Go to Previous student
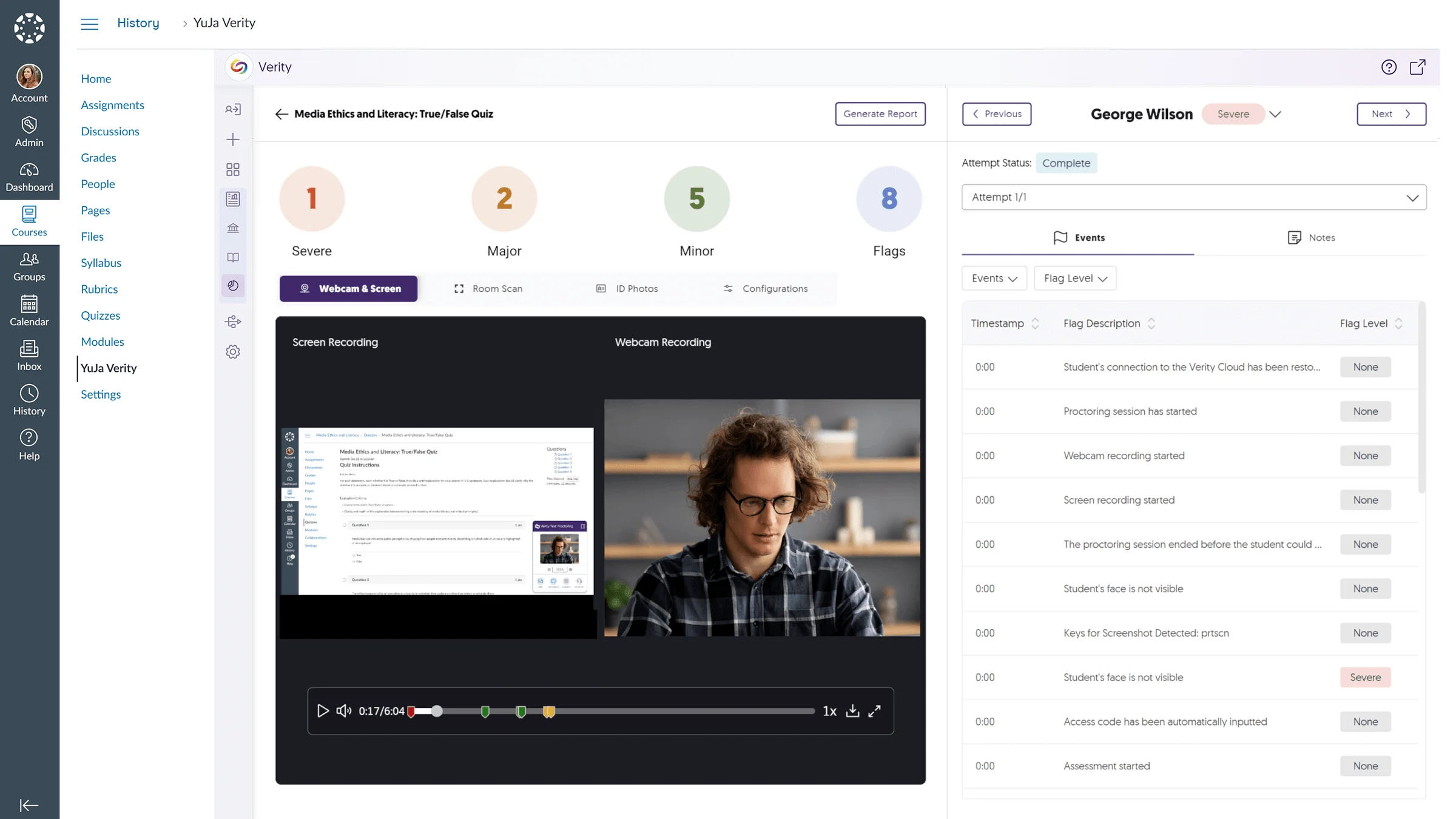 point(997,114)
